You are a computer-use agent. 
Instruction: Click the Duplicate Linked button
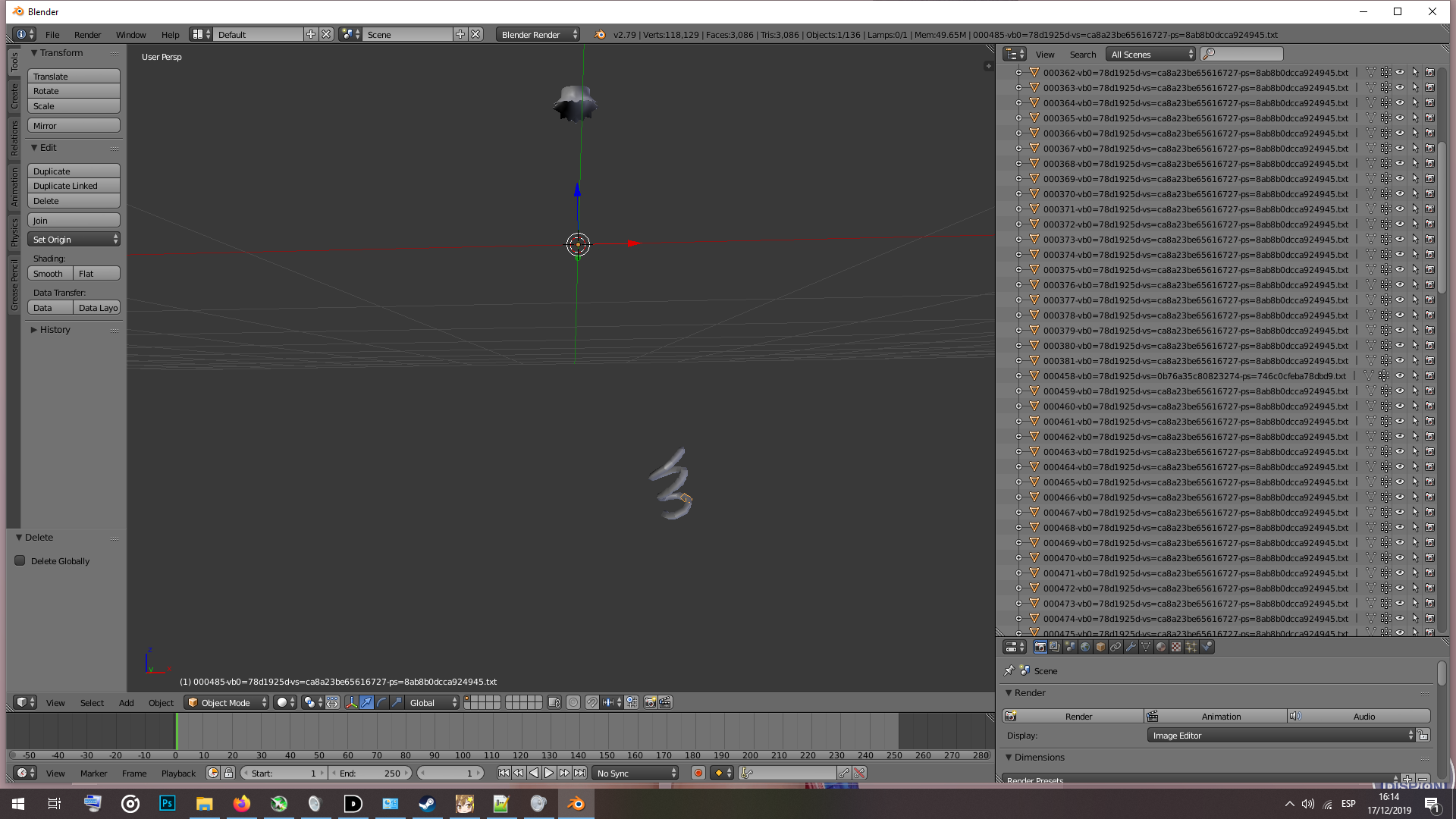[x=74, y=185]
